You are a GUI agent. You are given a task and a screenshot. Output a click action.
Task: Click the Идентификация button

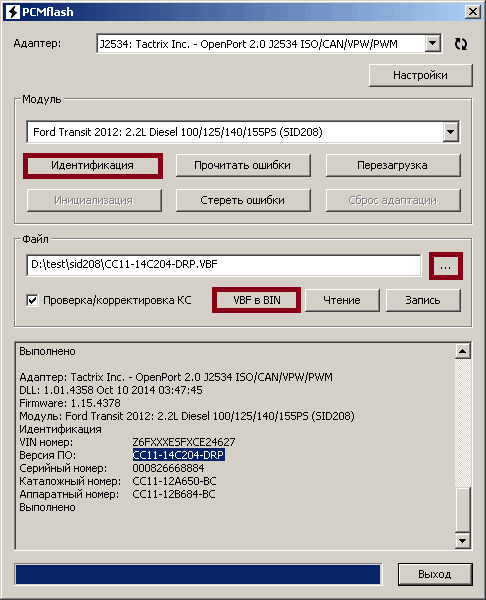(93, 165)
